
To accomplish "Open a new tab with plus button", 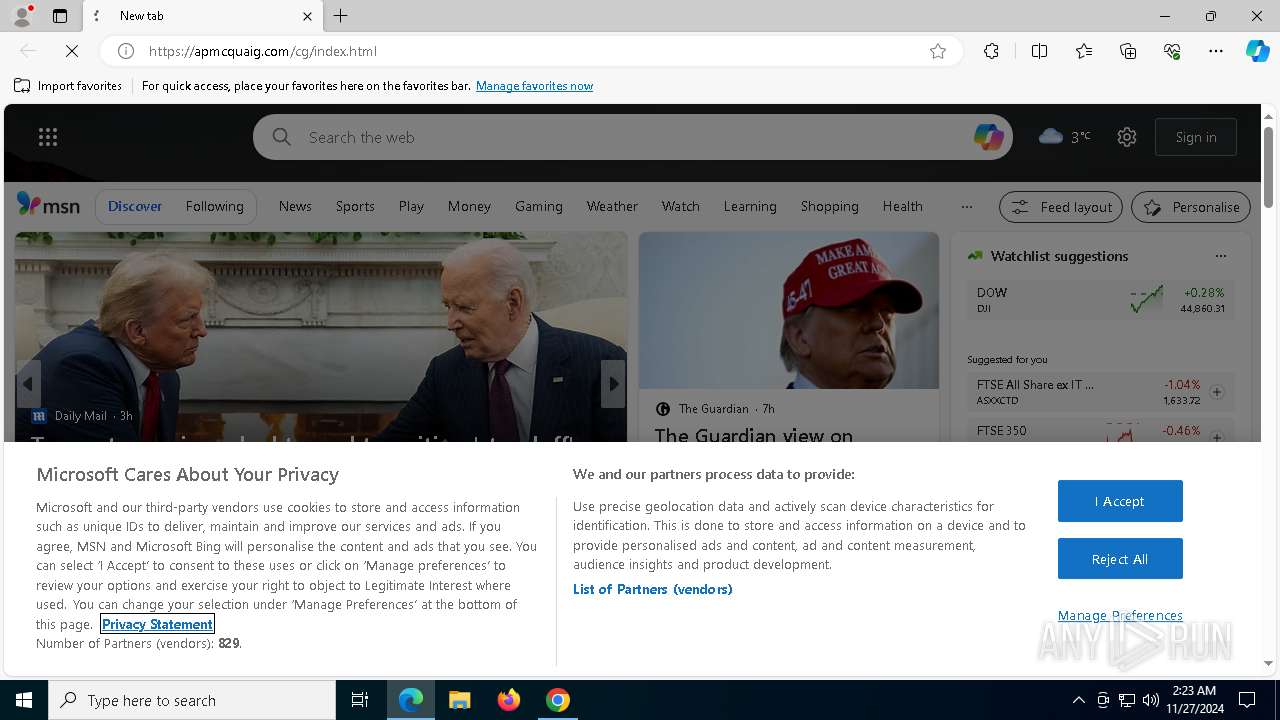I will [x=341, y=16].
